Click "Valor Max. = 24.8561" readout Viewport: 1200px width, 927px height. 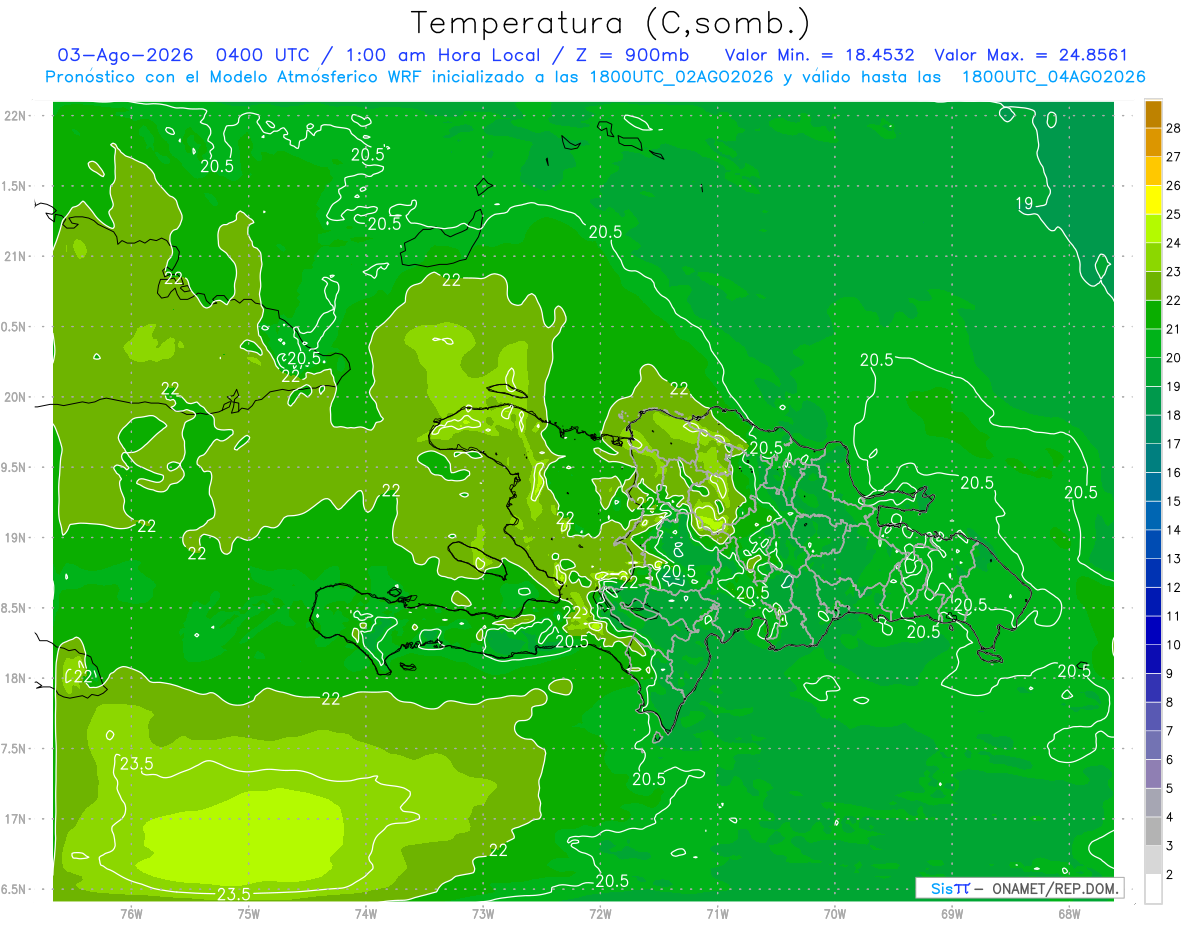[1030, 56]
